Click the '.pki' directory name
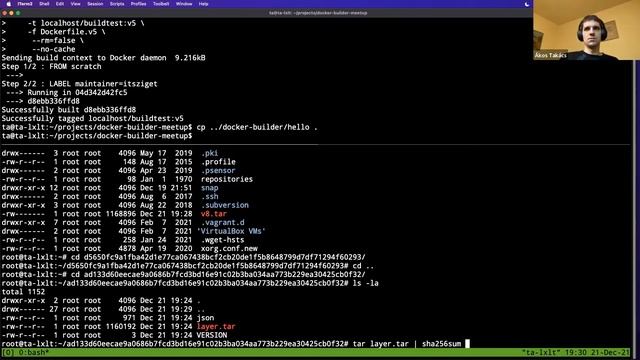 click(209, 153)
